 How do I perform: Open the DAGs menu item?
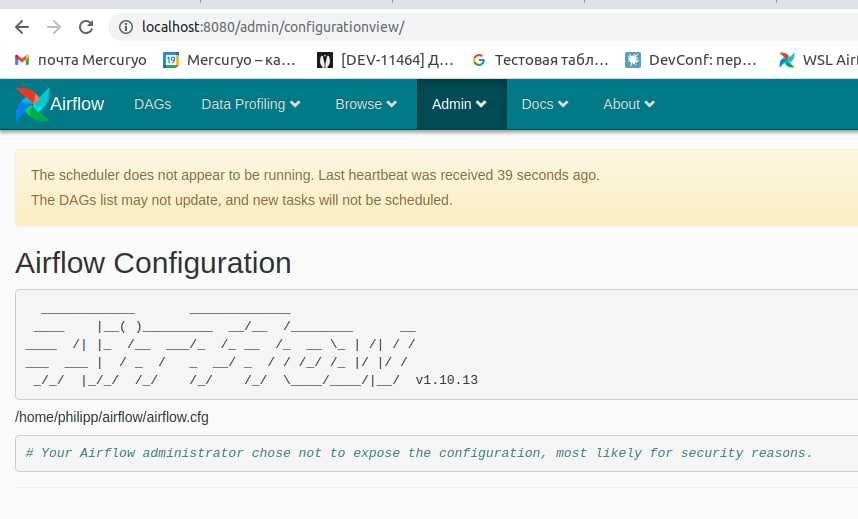click(x=153, y=104)
